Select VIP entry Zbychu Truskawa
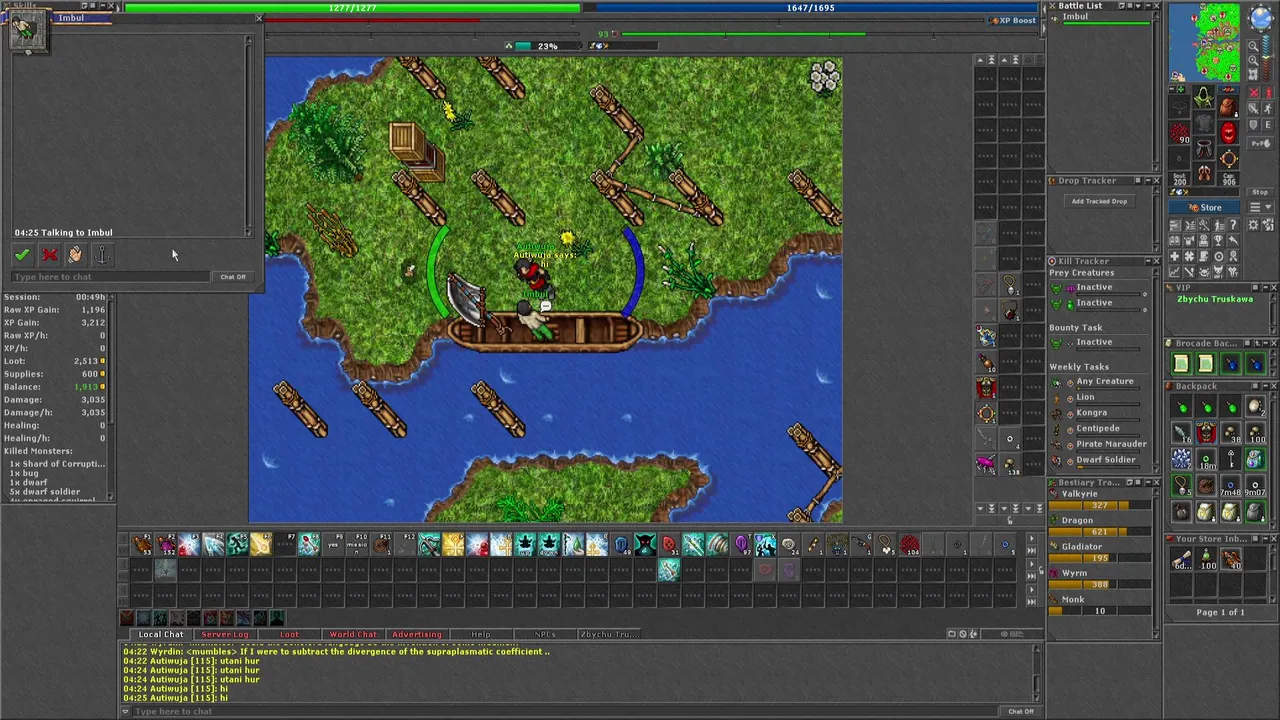This screenshot has height=720, width=1280. pyautogui.click(x=1214, y=299)
